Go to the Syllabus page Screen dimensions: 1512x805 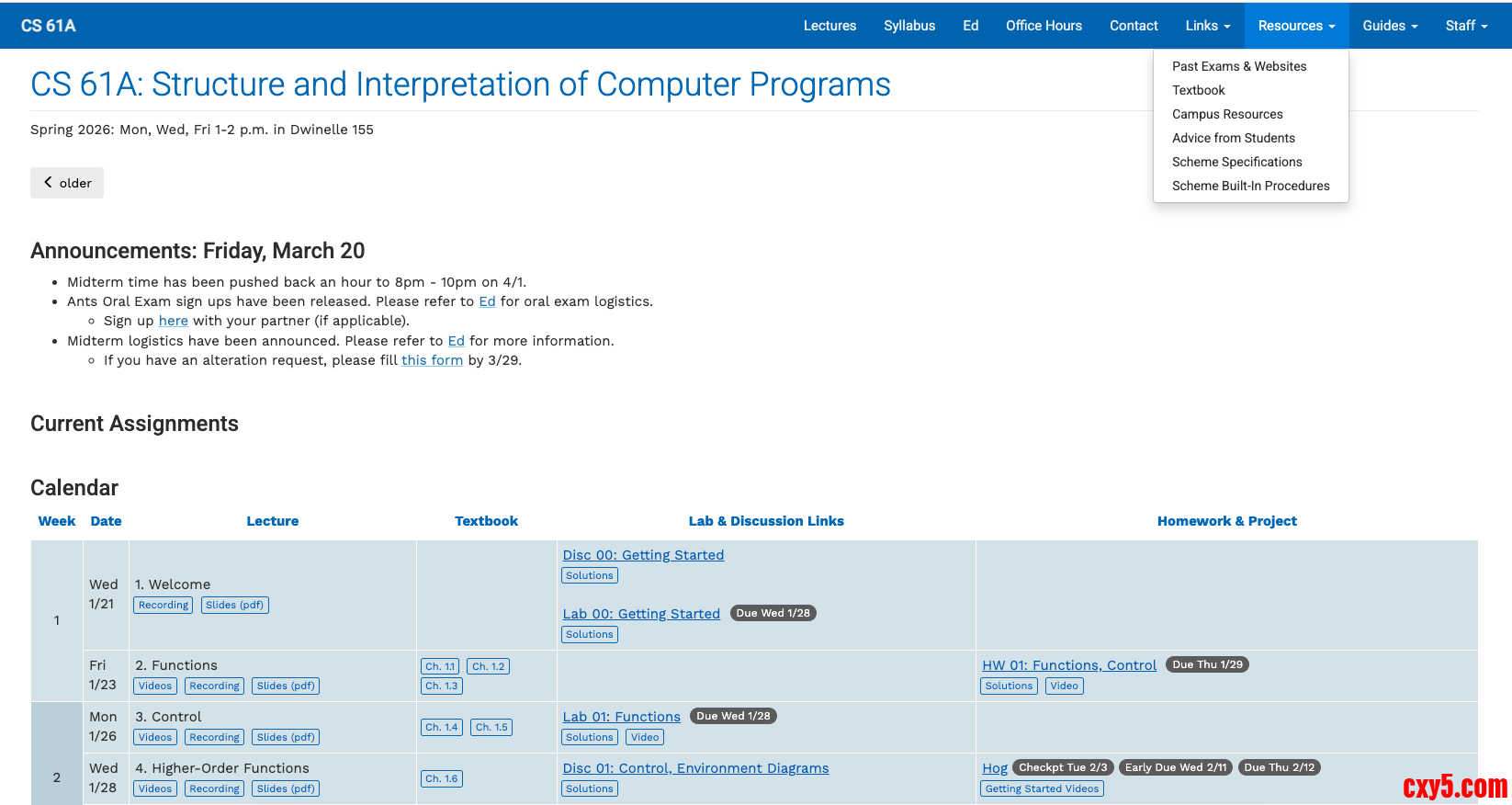click(x=909, y=26)
